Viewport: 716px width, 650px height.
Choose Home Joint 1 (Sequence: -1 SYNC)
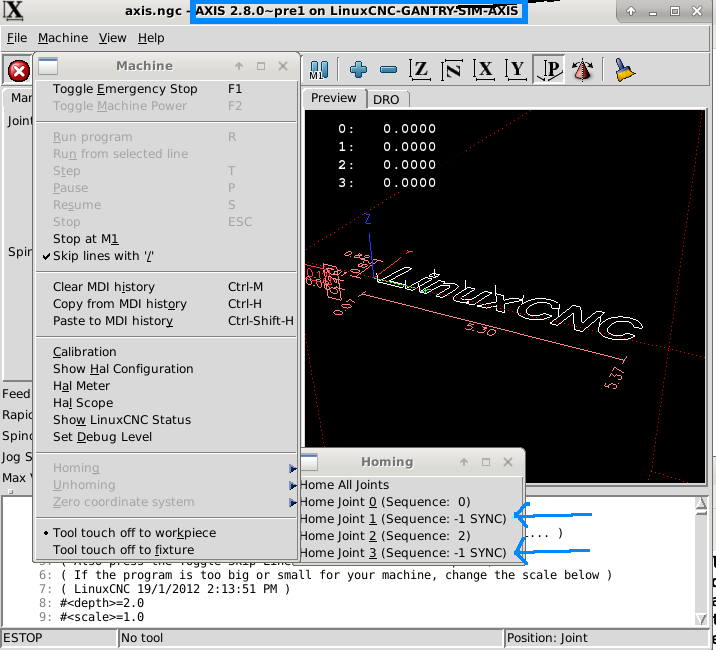click(411, 518)
